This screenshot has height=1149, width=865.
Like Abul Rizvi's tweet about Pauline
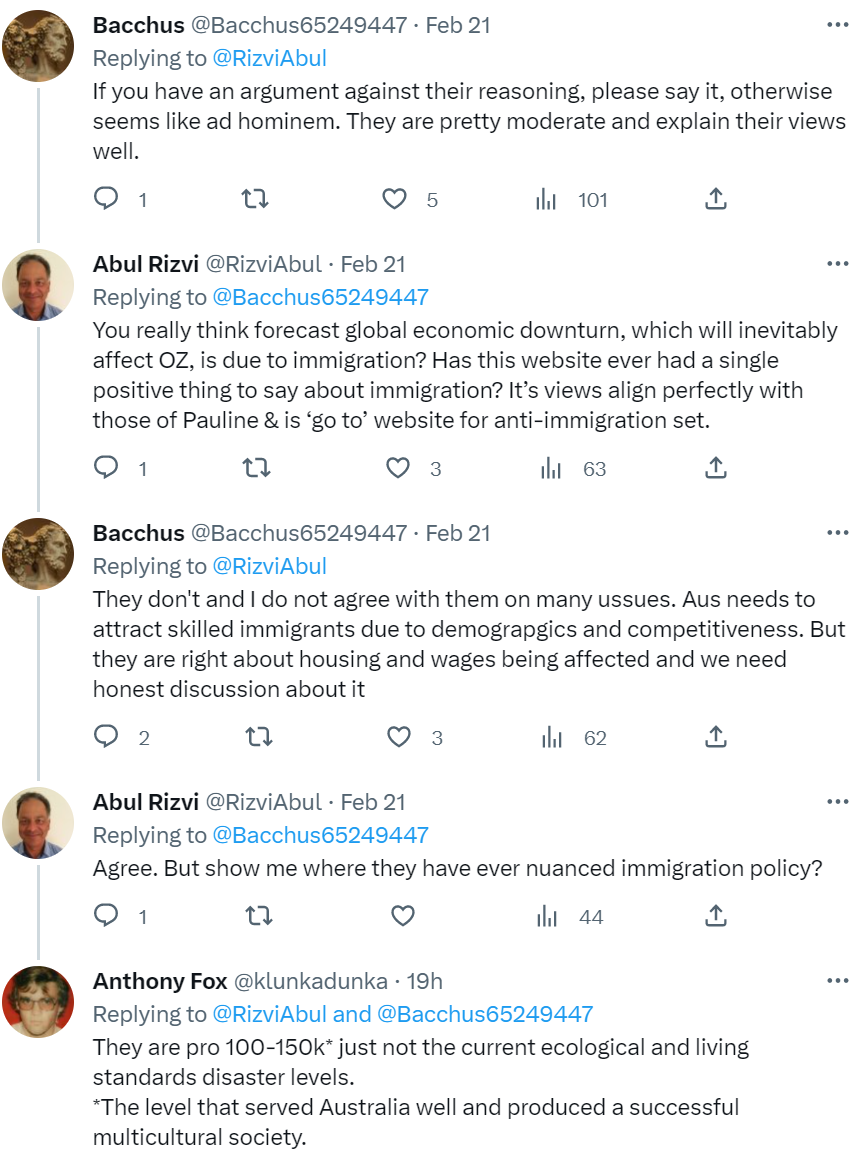(x=398, y=468)
